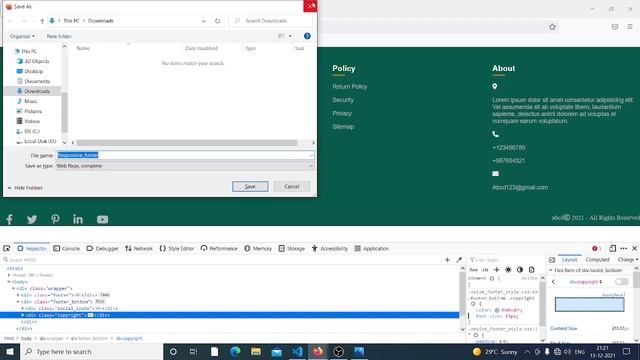
Task: Click the Facebook icon in the footer
Action: click(x=9, y=220)
